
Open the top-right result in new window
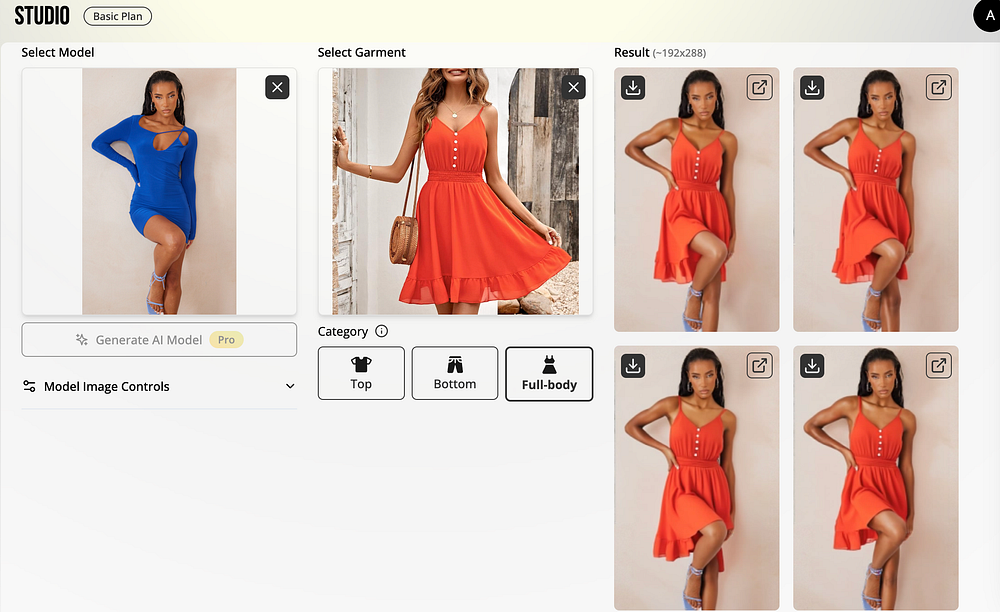click(938, 87)
